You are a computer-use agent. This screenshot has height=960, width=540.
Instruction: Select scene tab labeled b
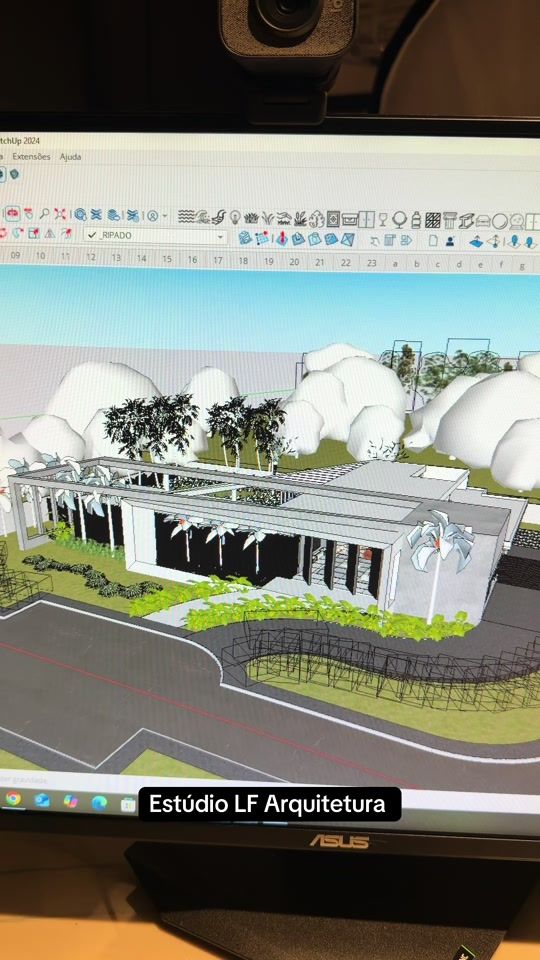(417, 264)
